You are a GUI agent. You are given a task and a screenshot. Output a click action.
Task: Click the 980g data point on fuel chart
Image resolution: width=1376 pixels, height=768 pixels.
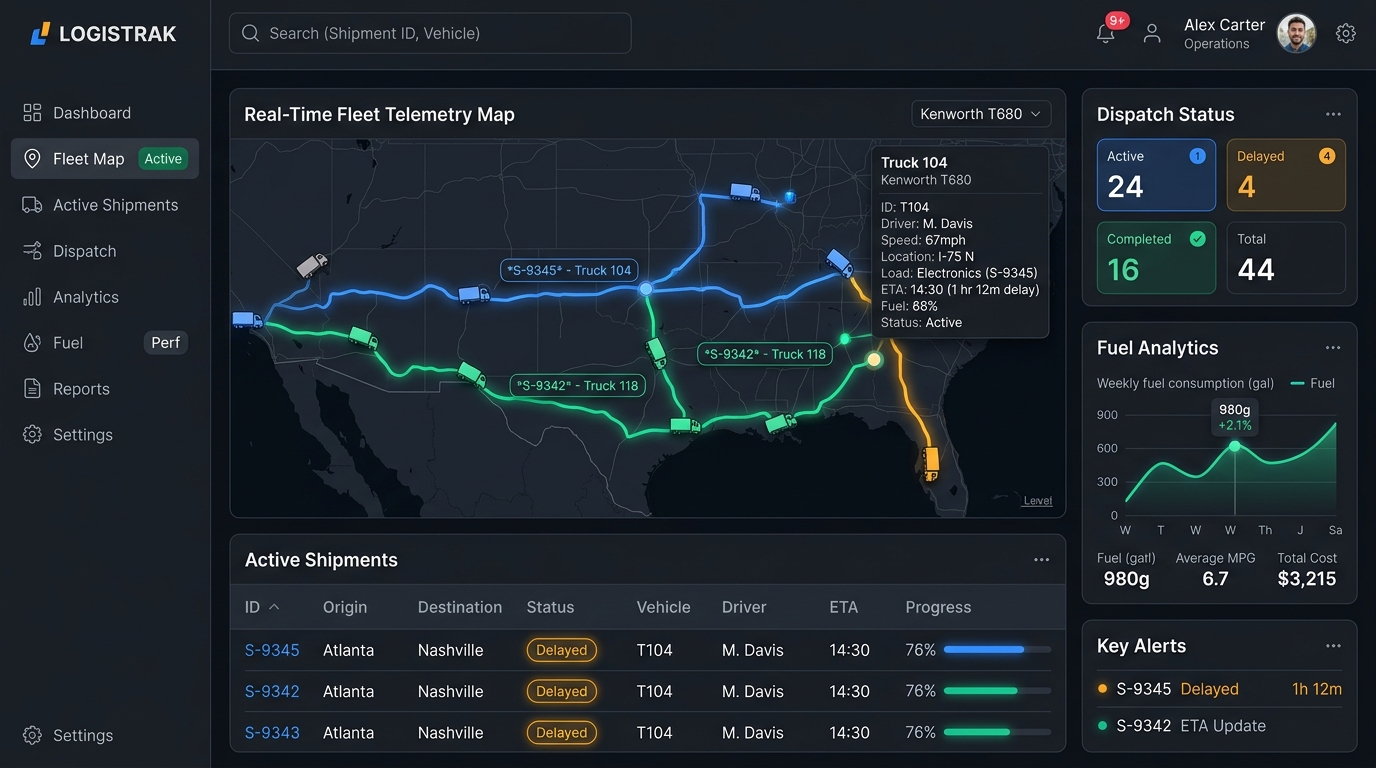click(x=1235, y=446)
